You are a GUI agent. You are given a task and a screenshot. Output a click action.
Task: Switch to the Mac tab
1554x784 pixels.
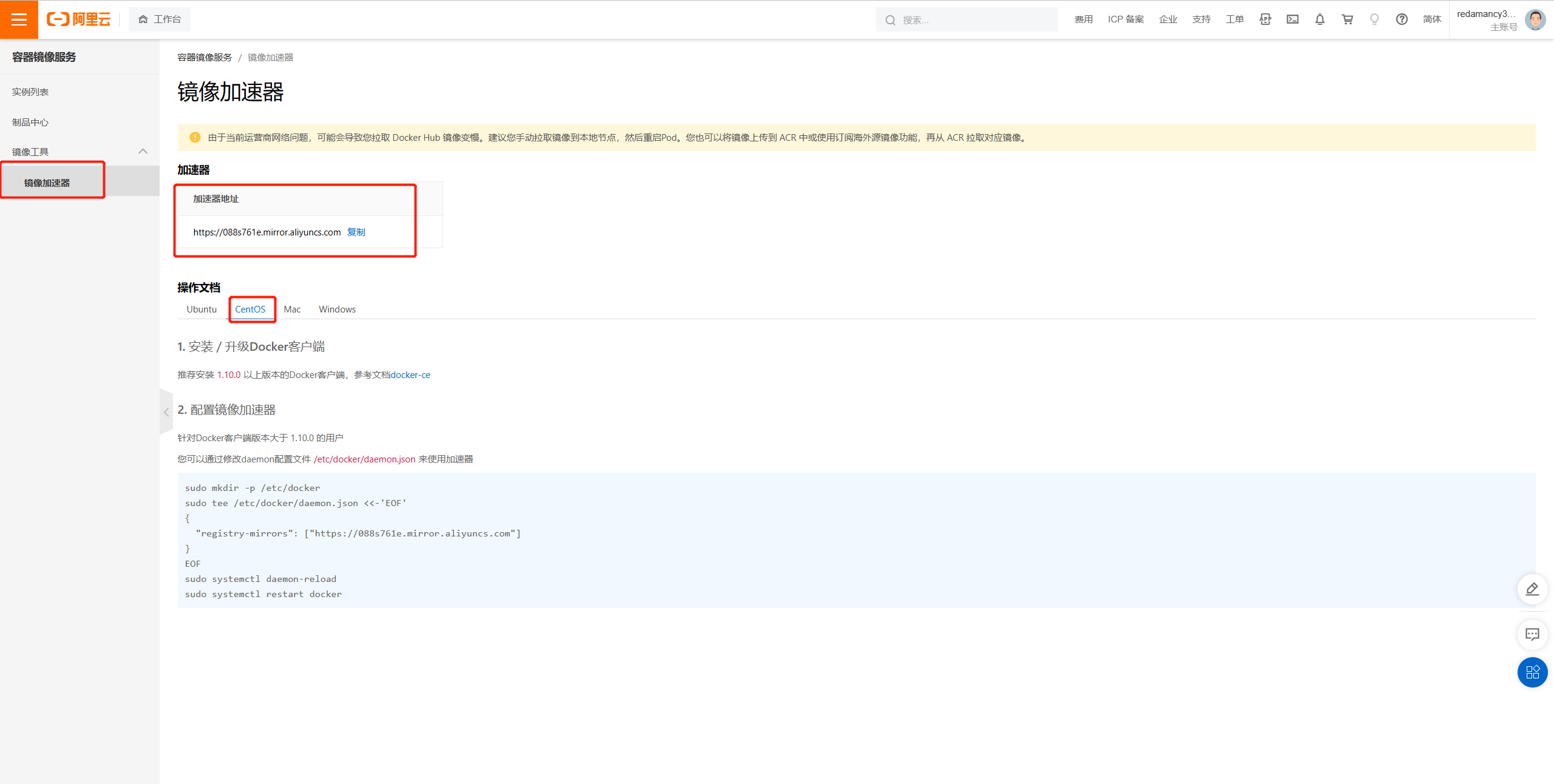[292, 309]
